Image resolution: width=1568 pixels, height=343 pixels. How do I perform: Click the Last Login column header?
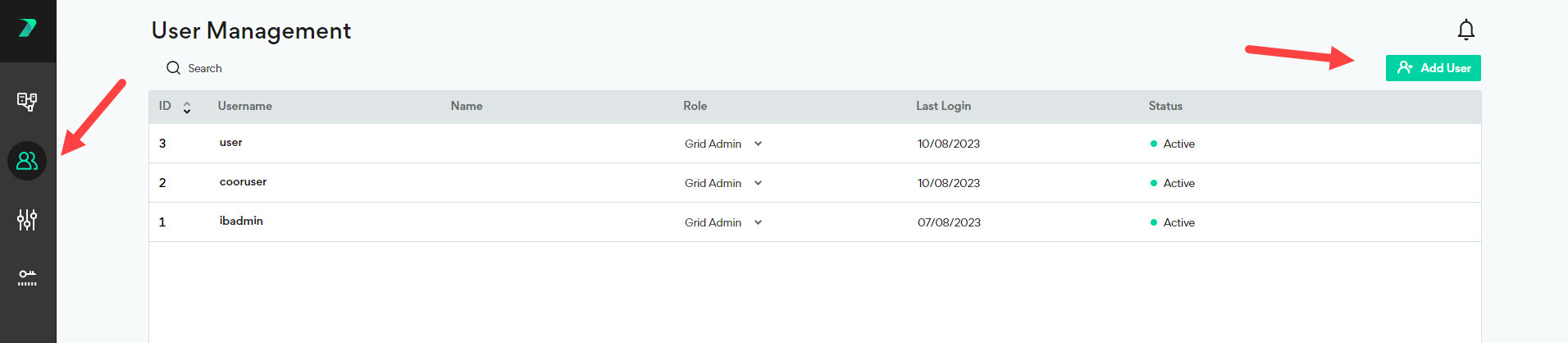pos(943,106)
